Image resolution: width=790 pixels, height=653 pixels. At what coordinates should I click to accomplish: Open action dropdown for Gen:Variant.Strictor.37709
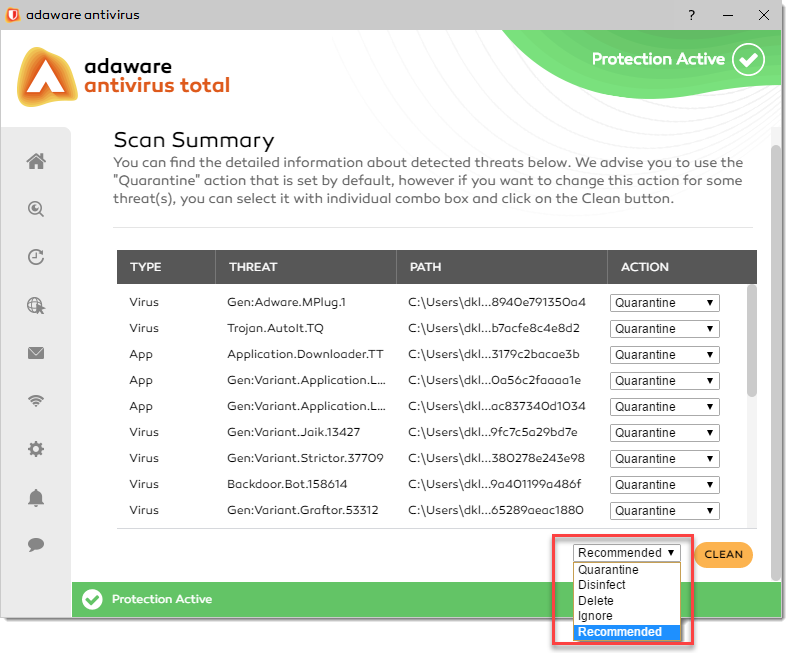665,459
